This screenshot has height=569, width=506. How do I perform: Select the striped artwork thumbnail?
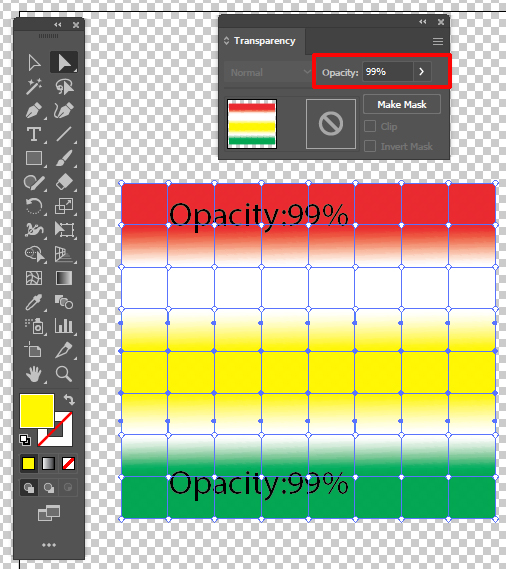pos(252,124)
